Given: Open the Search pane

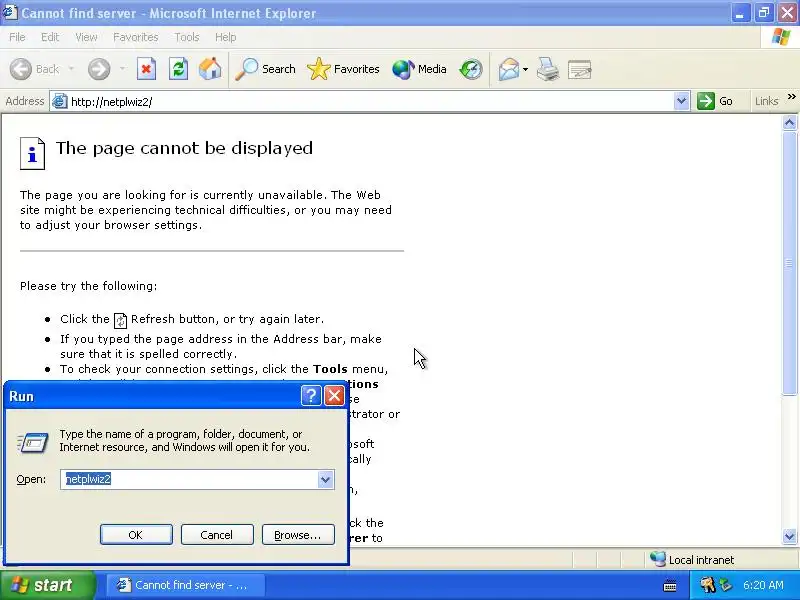Looking at the screenshot, I should [265, 69].
